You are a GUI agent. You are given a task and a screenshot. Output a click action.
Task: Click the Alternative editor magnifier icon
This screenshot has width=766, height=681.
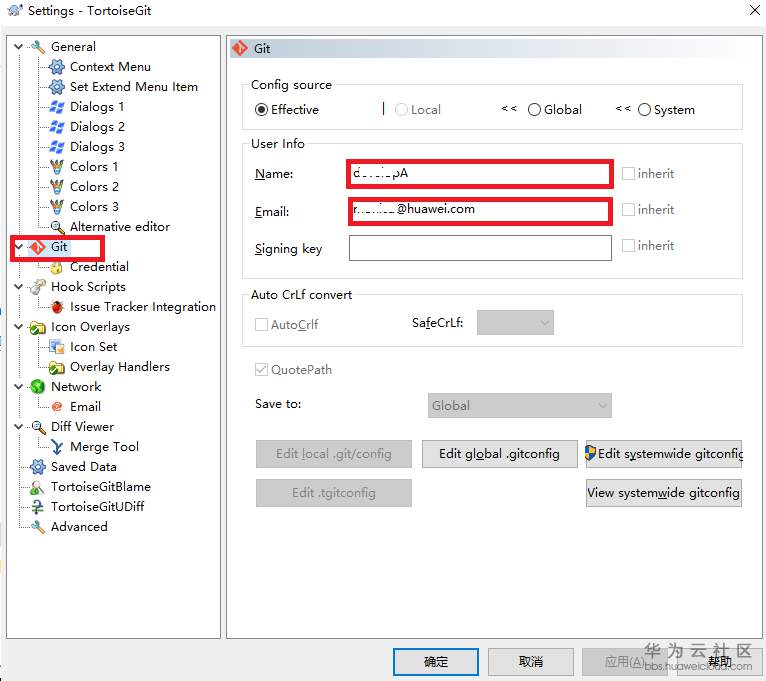point(57,227)
